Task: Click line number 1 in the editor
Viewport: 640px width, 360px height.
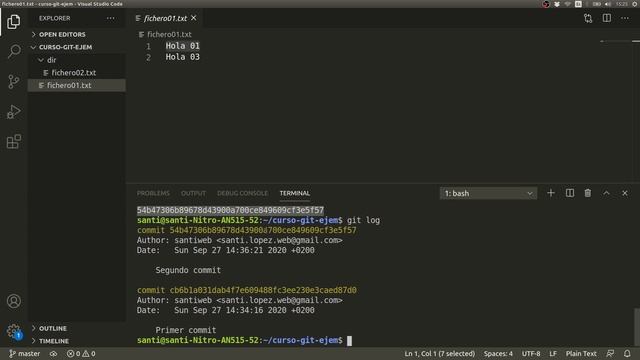Action: pos(149,46)
